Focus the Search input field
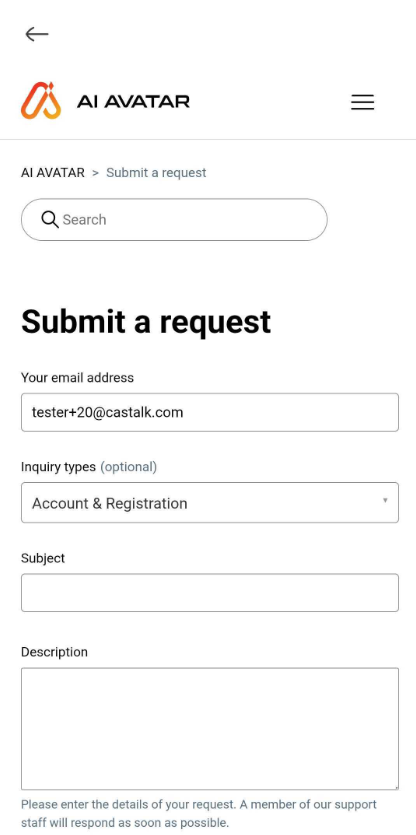416x835 pixels. 174,219
